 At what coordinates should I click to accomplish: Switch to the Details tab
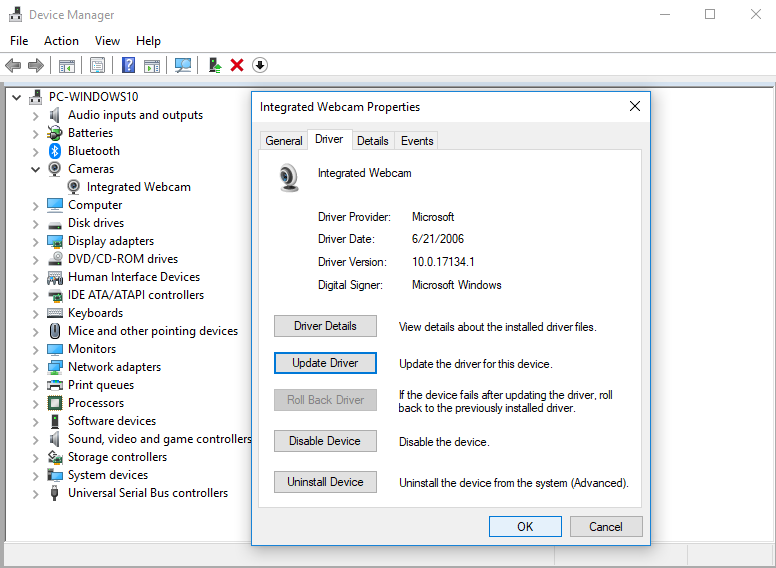[x=372, y=141]
